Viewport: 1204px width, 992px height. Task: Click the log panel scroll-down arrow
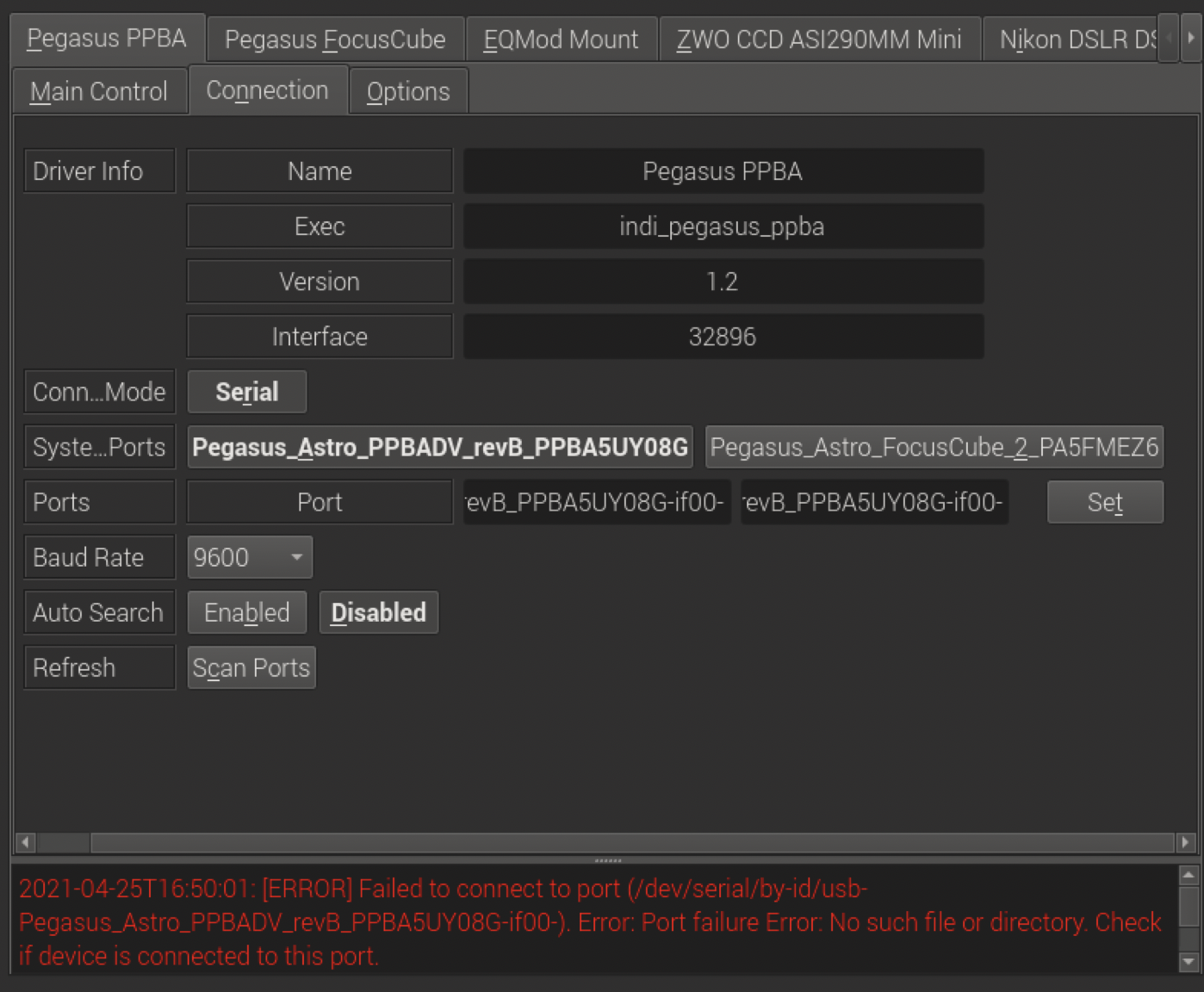1188,961
